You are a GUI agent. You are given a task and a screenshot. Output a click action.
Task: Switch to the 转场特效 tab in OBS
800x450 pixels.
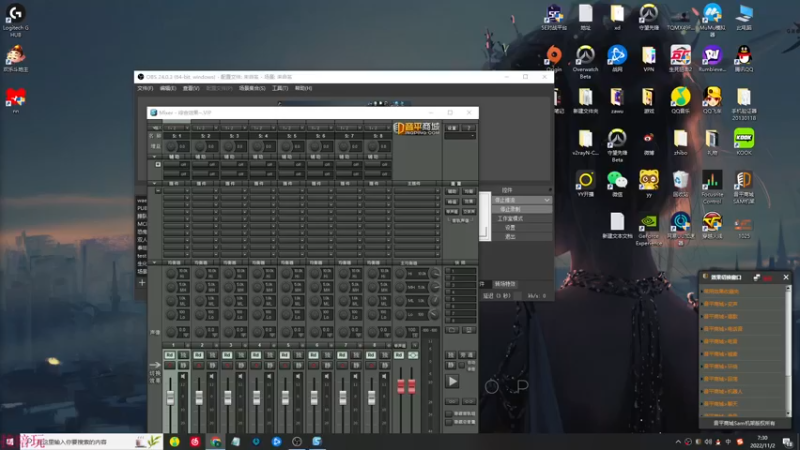click(x=505, y=284)
